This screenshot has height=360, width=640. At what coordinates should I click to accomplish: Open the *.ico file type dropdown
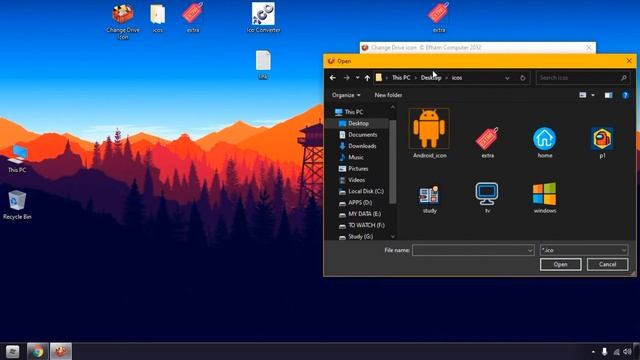click(584, 250)
